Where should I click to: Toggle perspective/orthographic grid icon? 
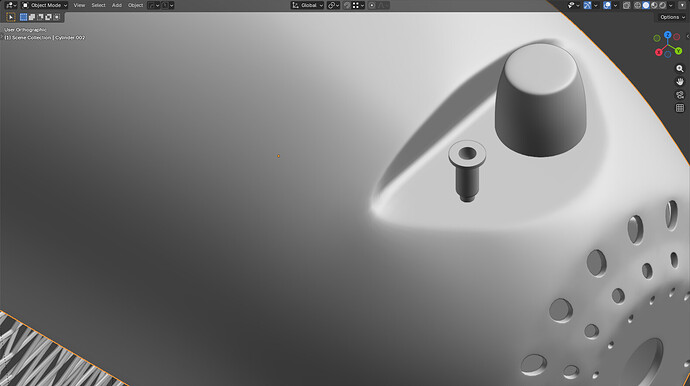(x=680, y=108)
